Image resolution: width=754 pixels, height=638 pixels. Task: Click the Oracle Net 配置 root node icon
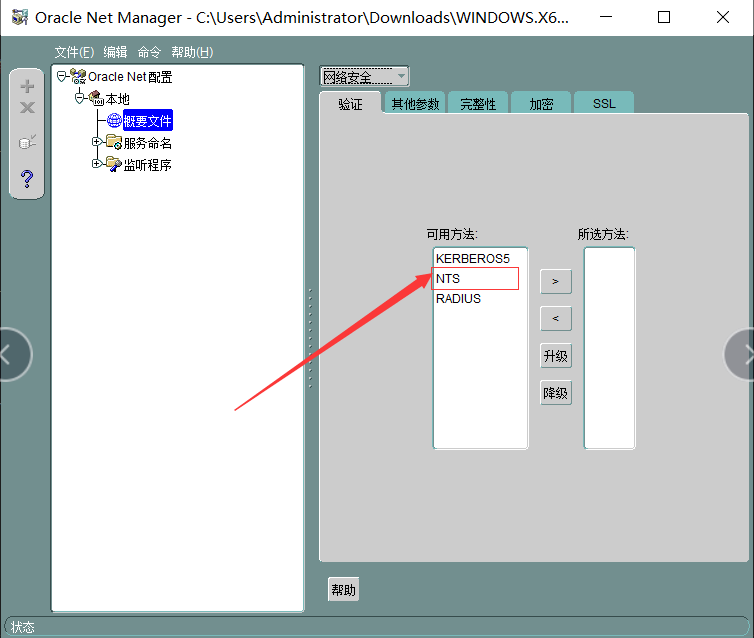pyautogui.click(x=78, y=76)
